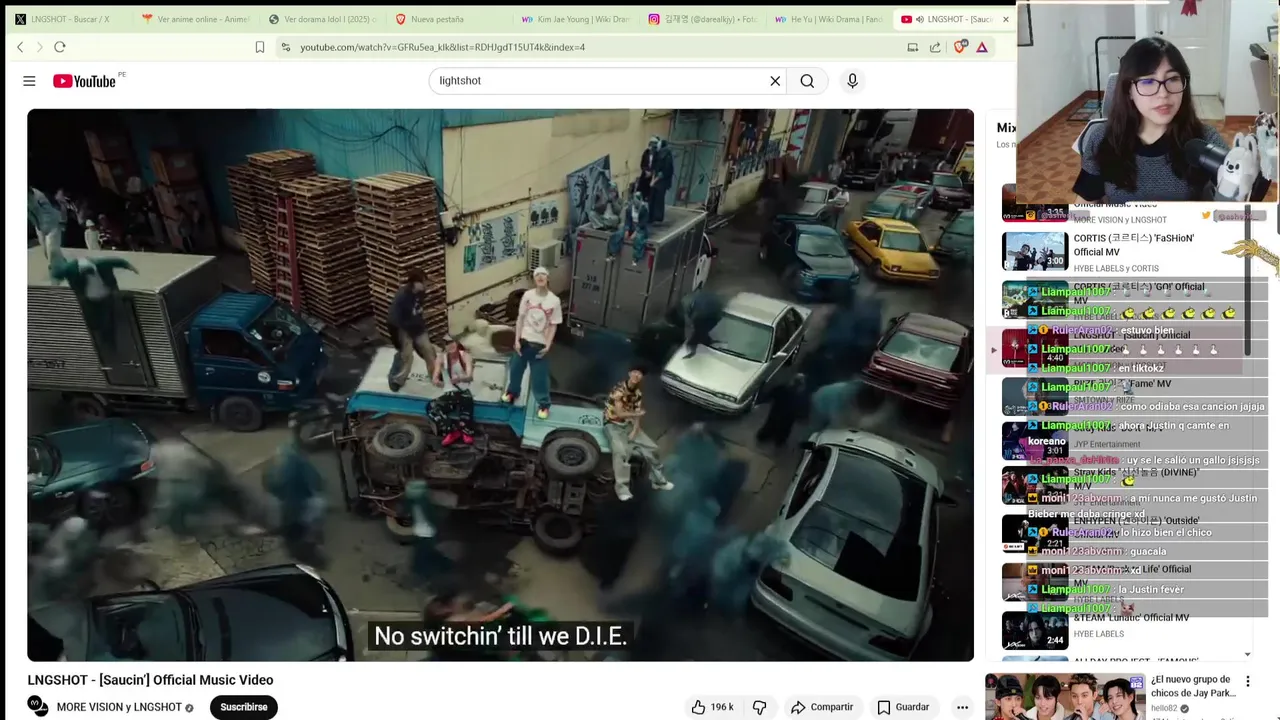Clear the search box with the X icon
Screen dimensions: 1280x720
775,81
